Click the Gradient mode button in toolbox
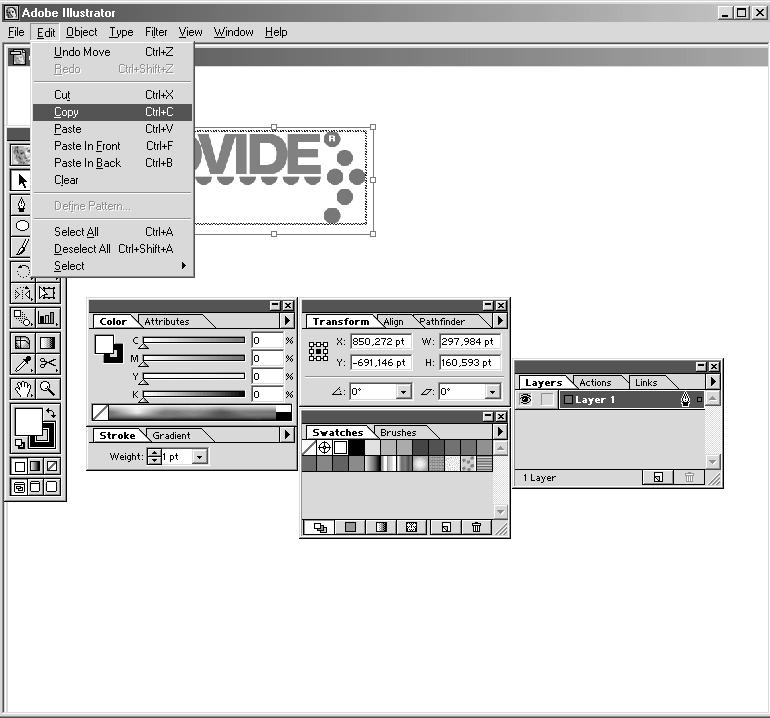770x718 pixels. pyautogui.click(x=35, y=466)
